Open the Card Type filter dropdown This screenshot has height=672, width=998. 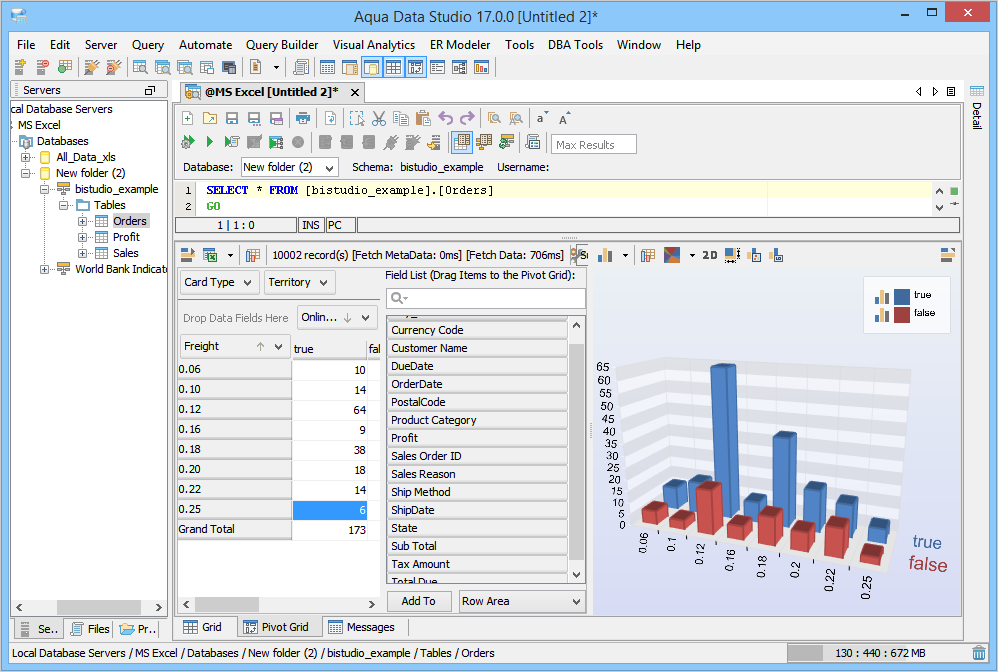220,282
